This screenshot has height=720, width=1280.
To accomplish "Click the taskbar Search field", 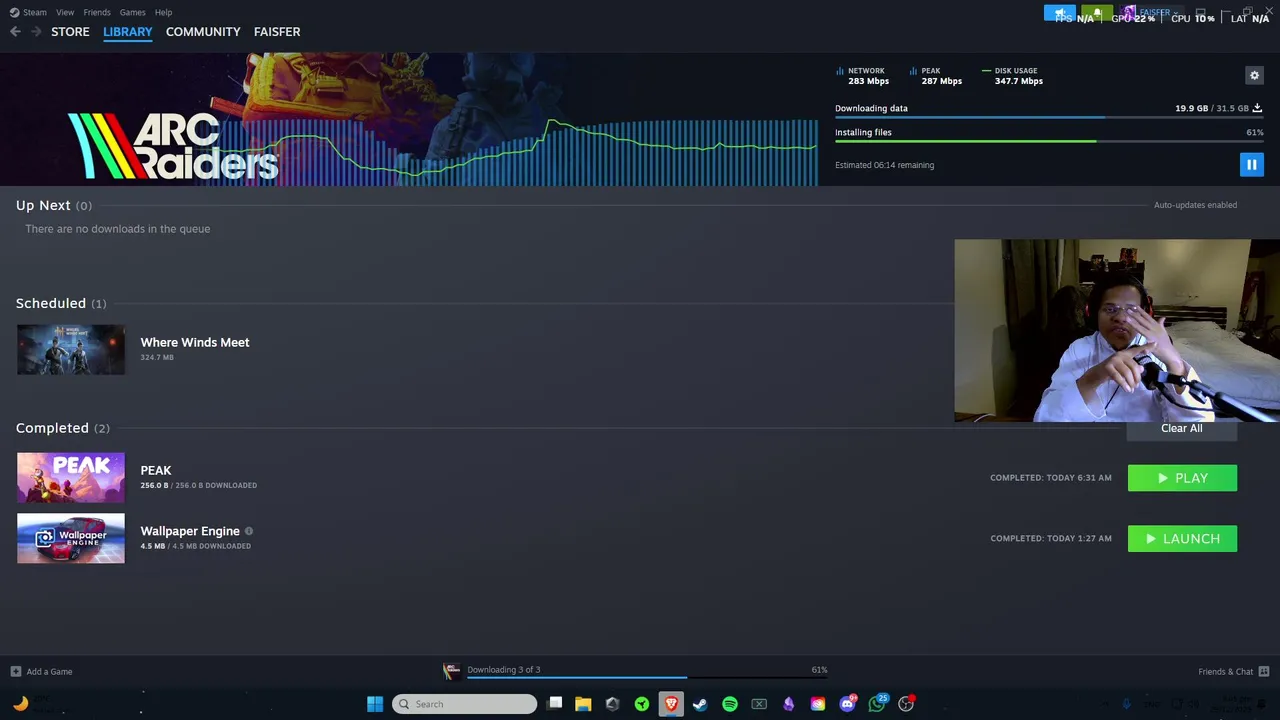I will click(465, 704).
